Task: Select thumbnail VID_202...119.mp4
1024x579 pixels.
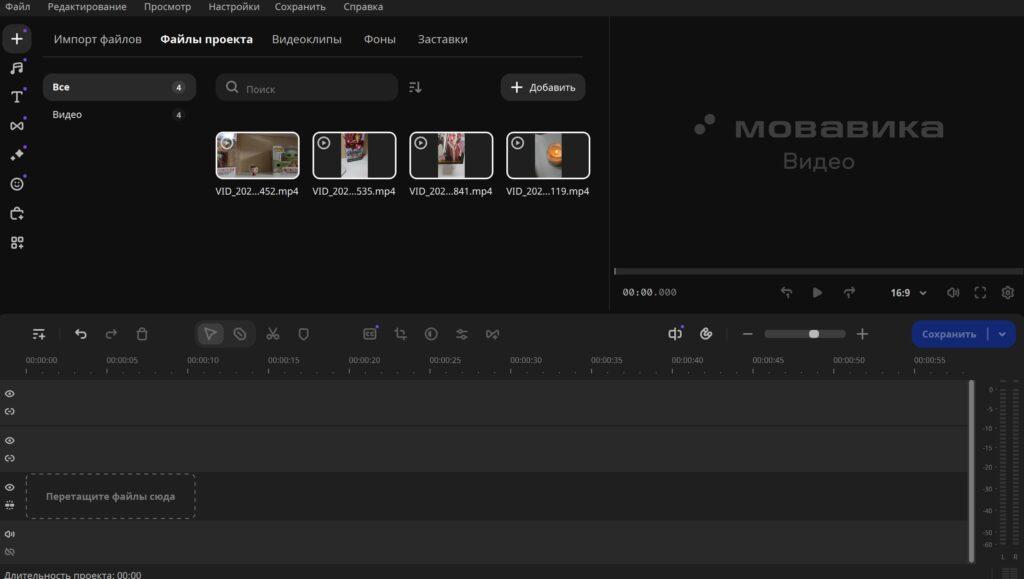Action: [548, 155]
